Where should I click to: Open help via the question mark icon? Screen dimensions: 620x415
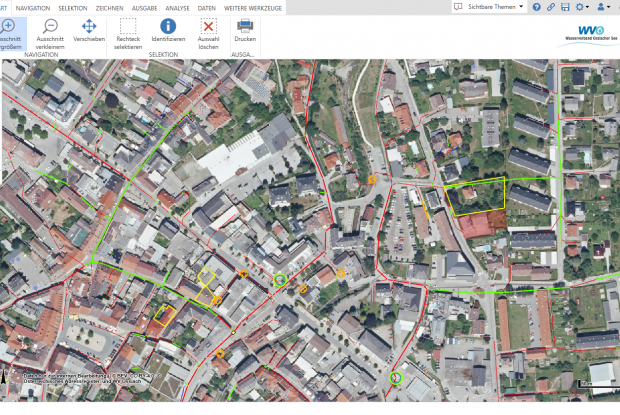coord(535,7)
